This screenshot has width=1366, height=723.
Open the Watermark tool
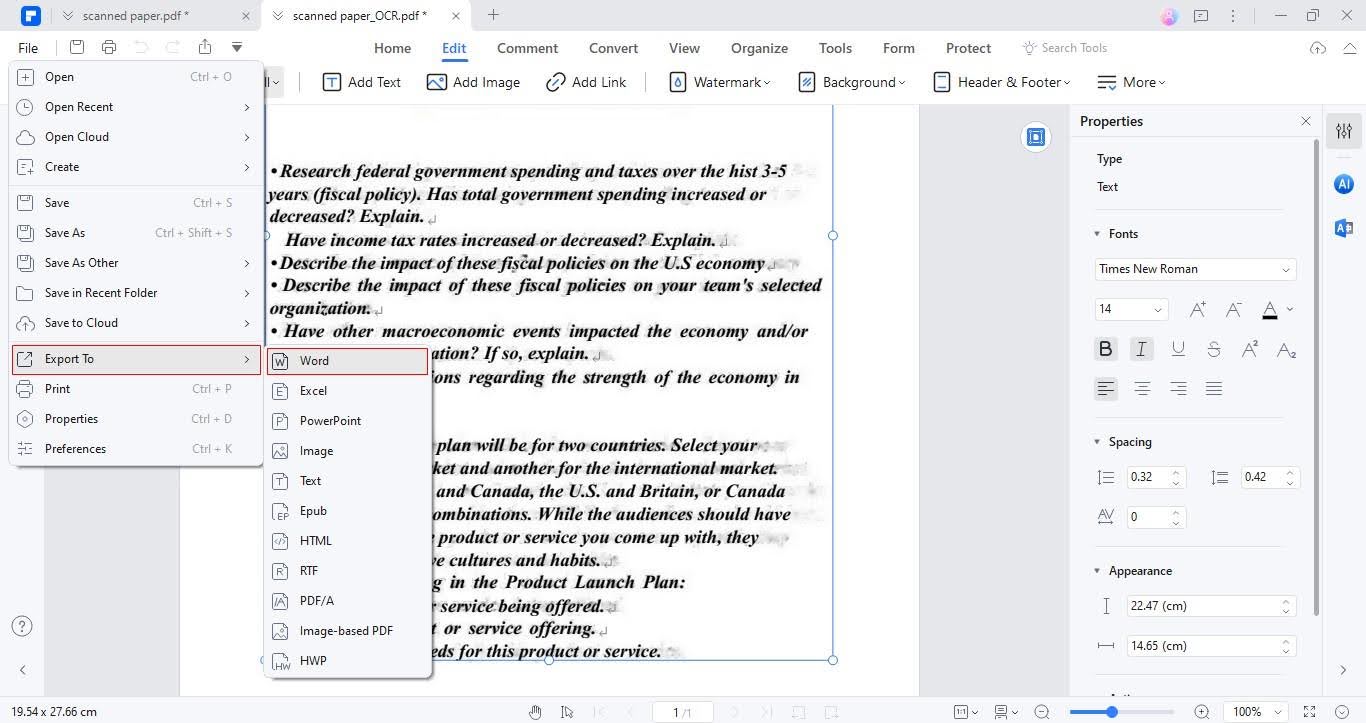point(720,82)
